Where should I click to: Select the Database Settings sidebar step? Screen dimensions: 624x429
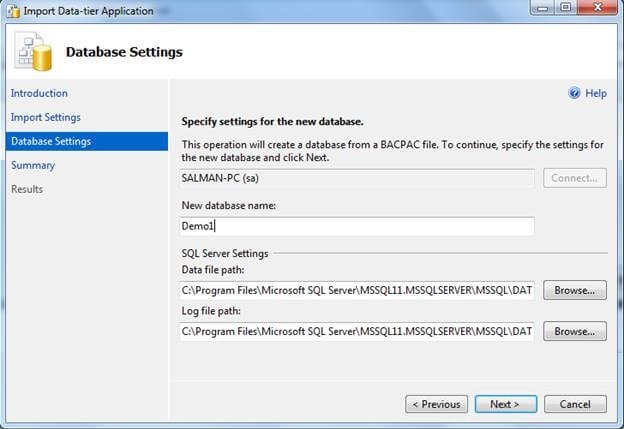[50, 141]
